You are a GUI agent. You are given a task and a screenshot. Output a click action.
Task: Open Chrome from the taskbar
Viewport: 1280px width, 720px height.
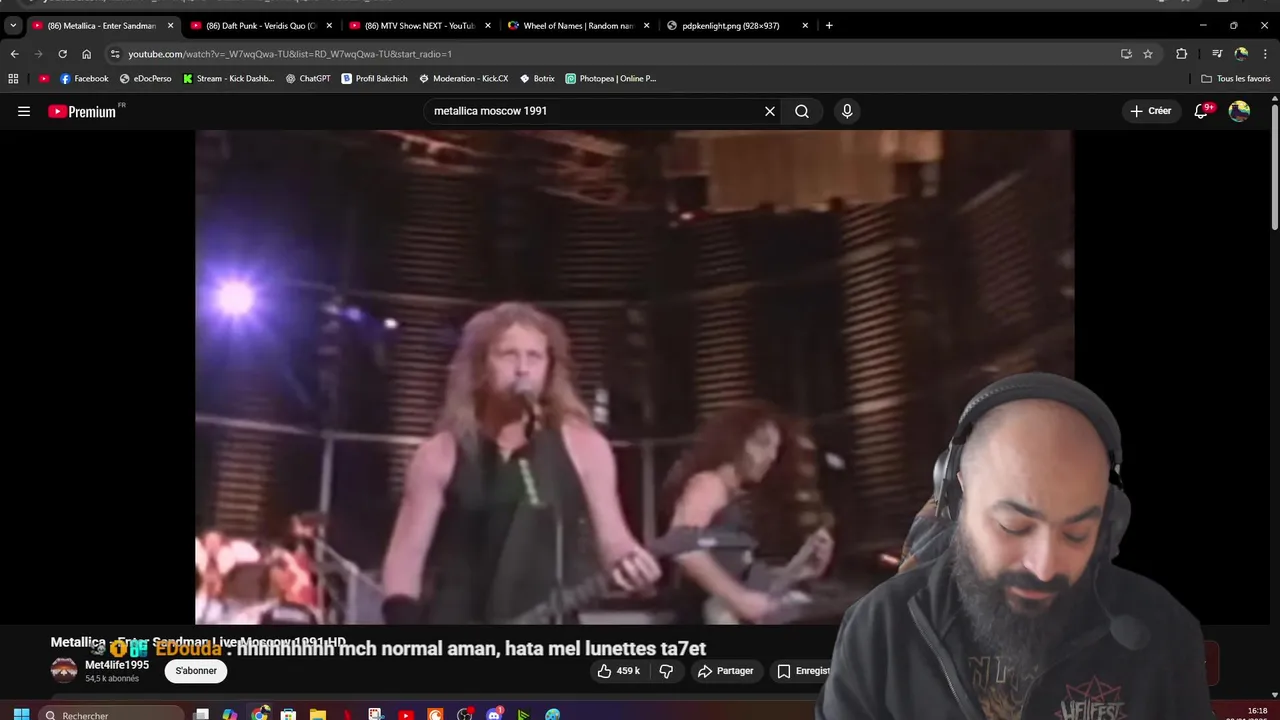260,714
